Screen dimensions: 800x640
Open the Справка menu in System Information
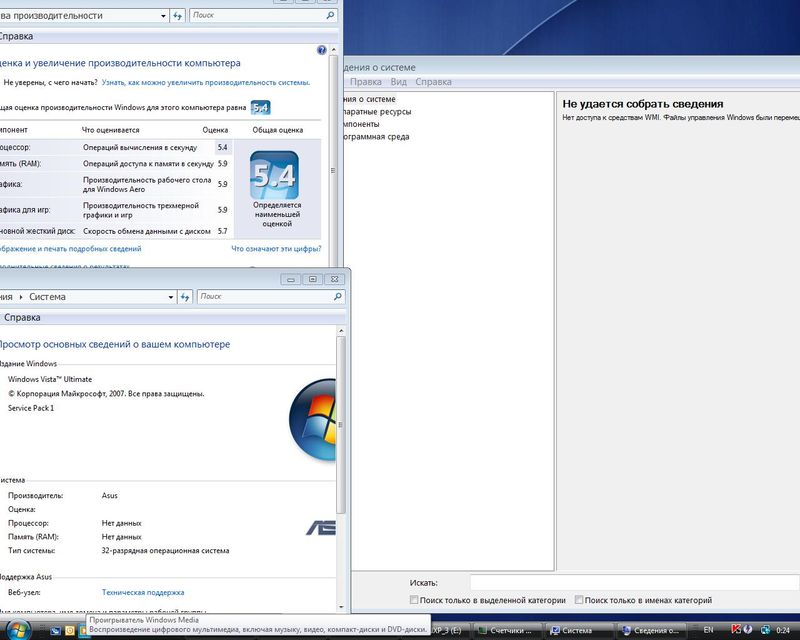(x=433, y=82)
